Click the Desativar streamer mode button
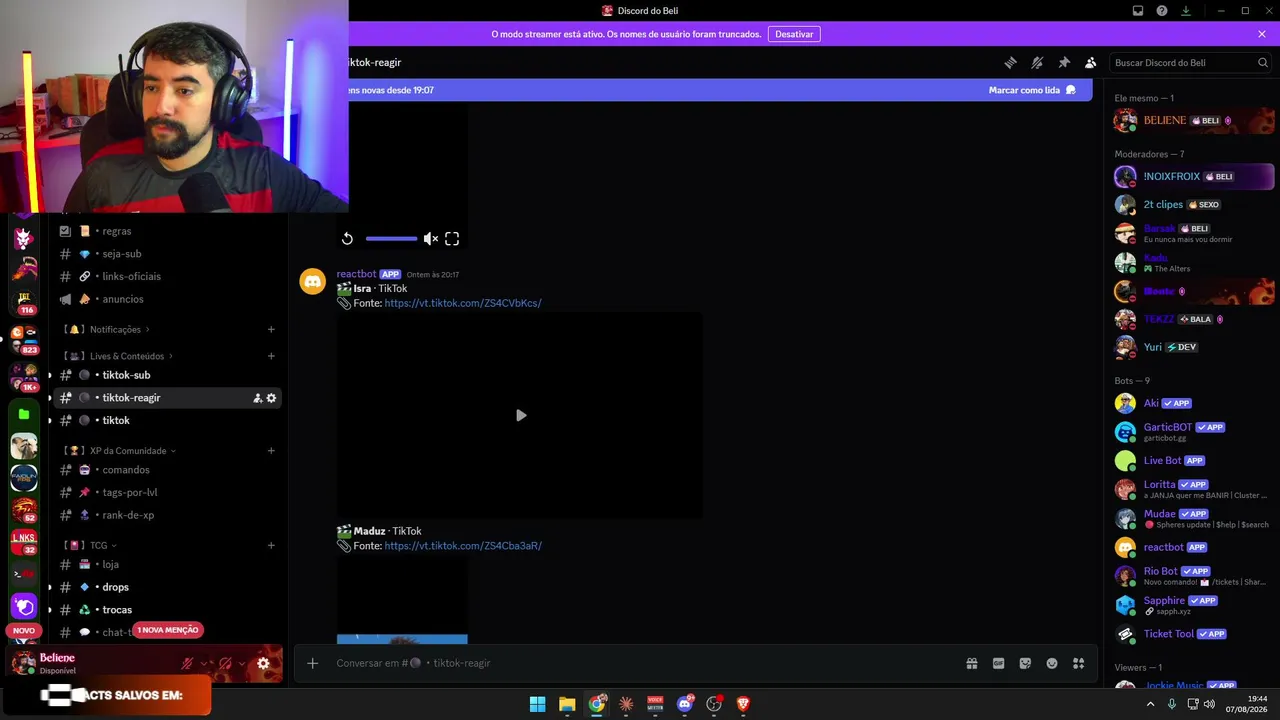1280x720 pixels. 794,34
